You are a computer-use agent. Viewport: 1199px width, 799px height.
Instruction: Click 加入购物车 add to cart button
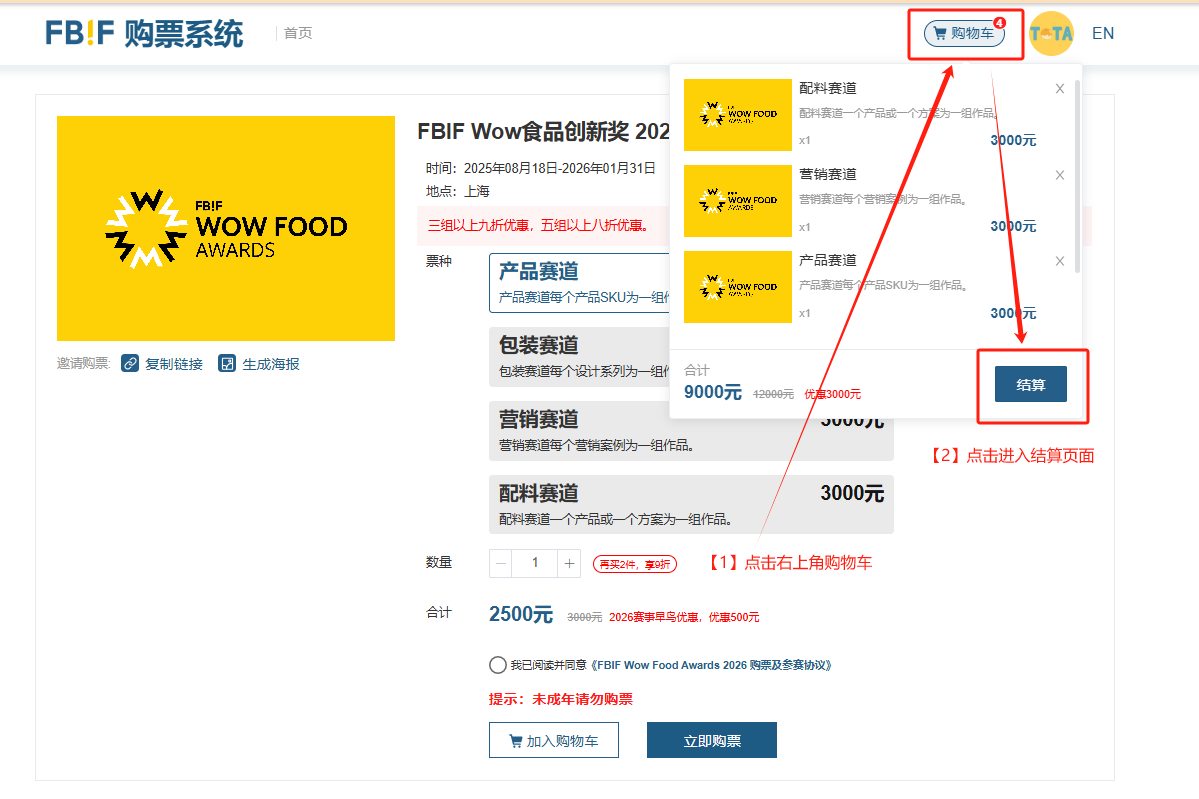554,740
